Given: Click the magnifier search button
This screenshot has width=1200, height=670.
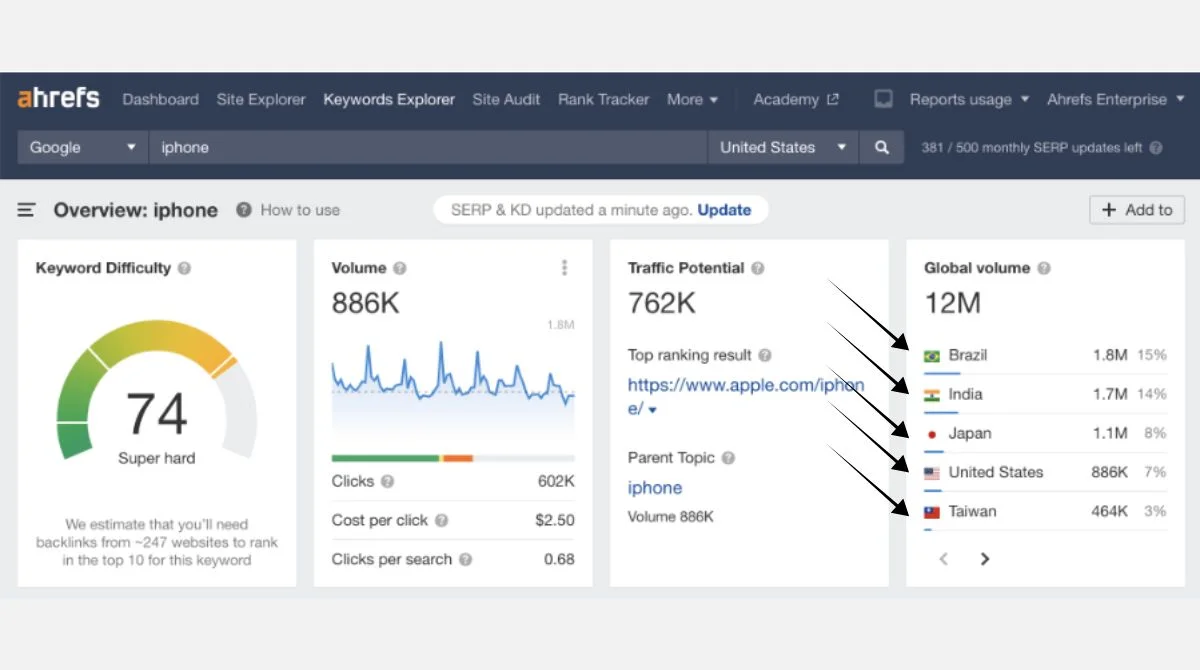Looking at the screenshot, I should (881, 147).
